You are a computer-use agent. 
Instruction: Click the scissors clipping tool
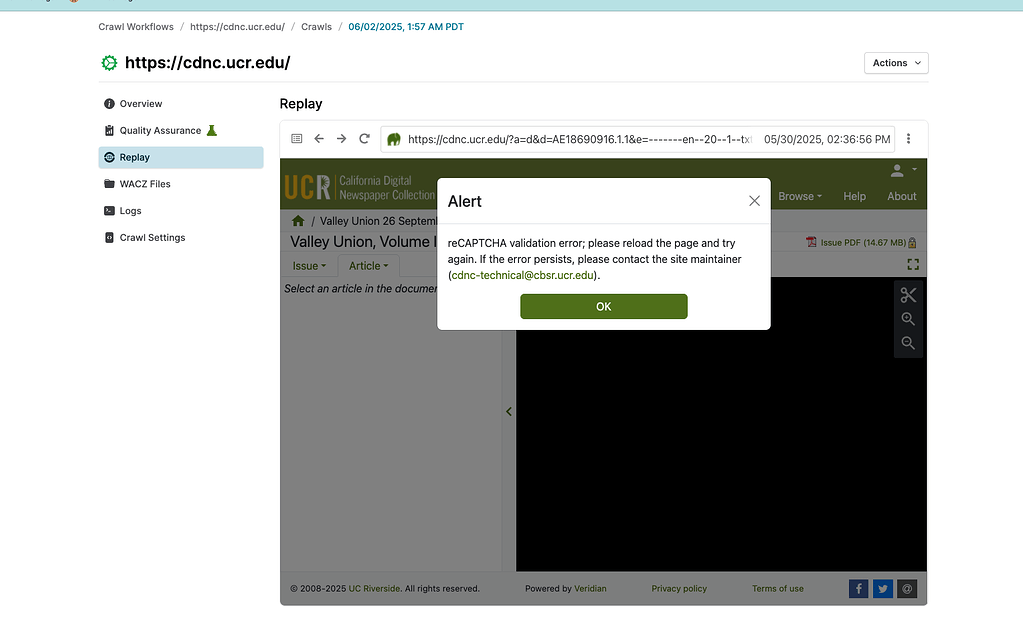(x=907, y=294)
